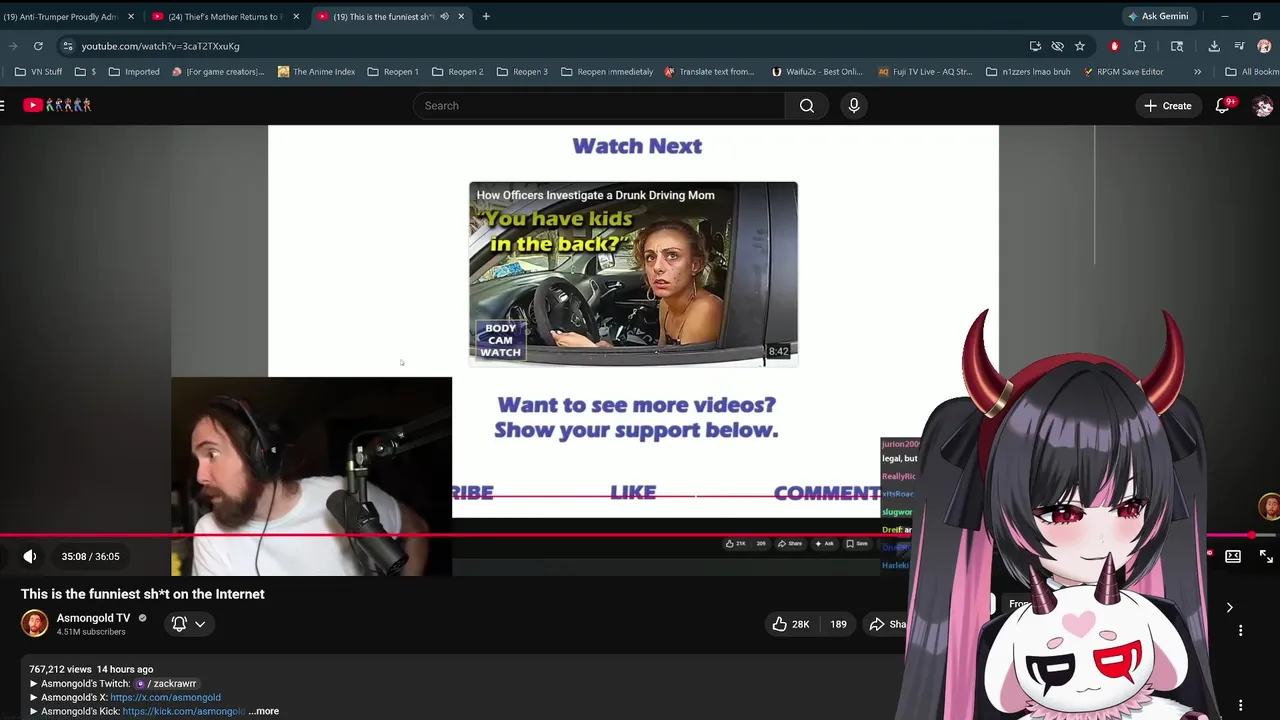Close the Thief's Mother Returns tab

pos(296,16)
